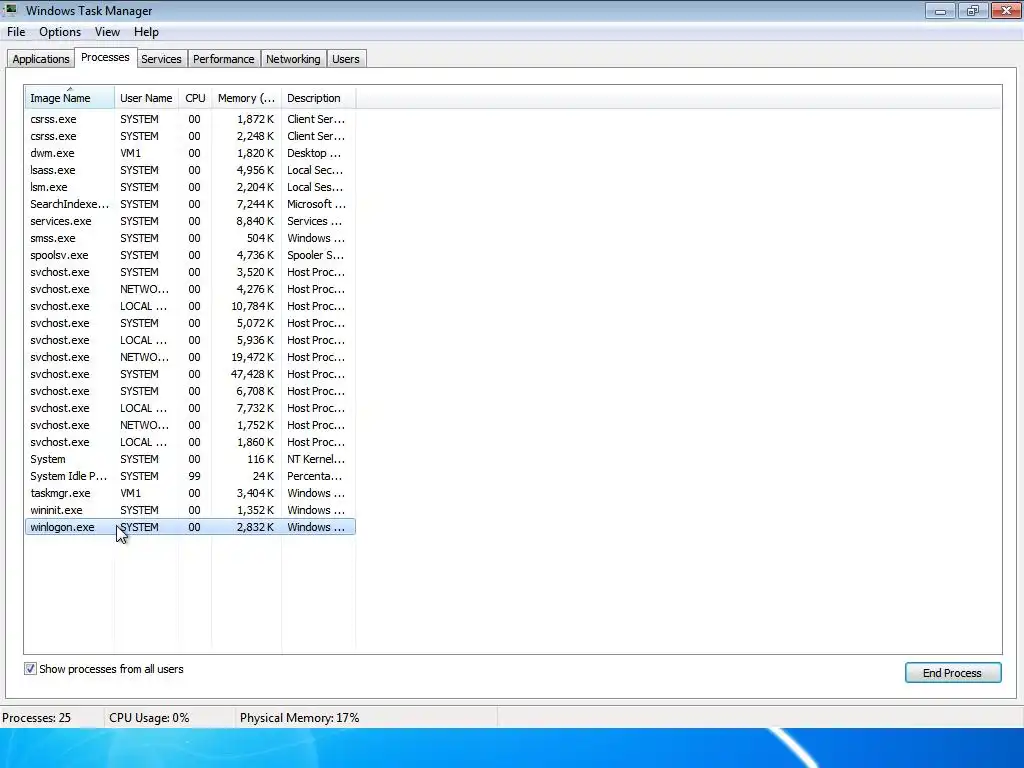Click the Processes: 25 status bar entry
The height and width of the screenshot is (768, 1024).
[x=37, y=718]
